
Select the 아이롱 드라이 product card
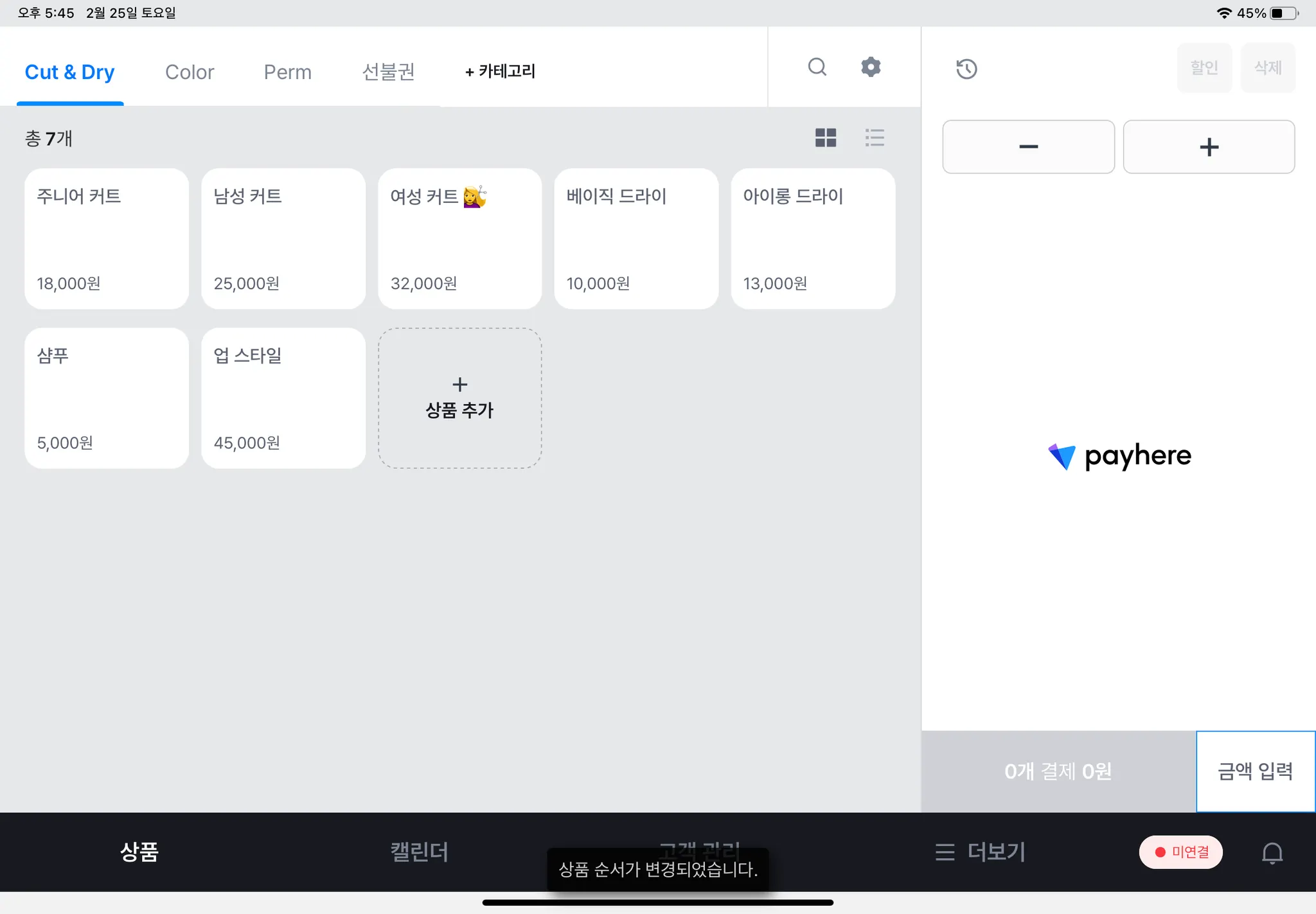813,239
